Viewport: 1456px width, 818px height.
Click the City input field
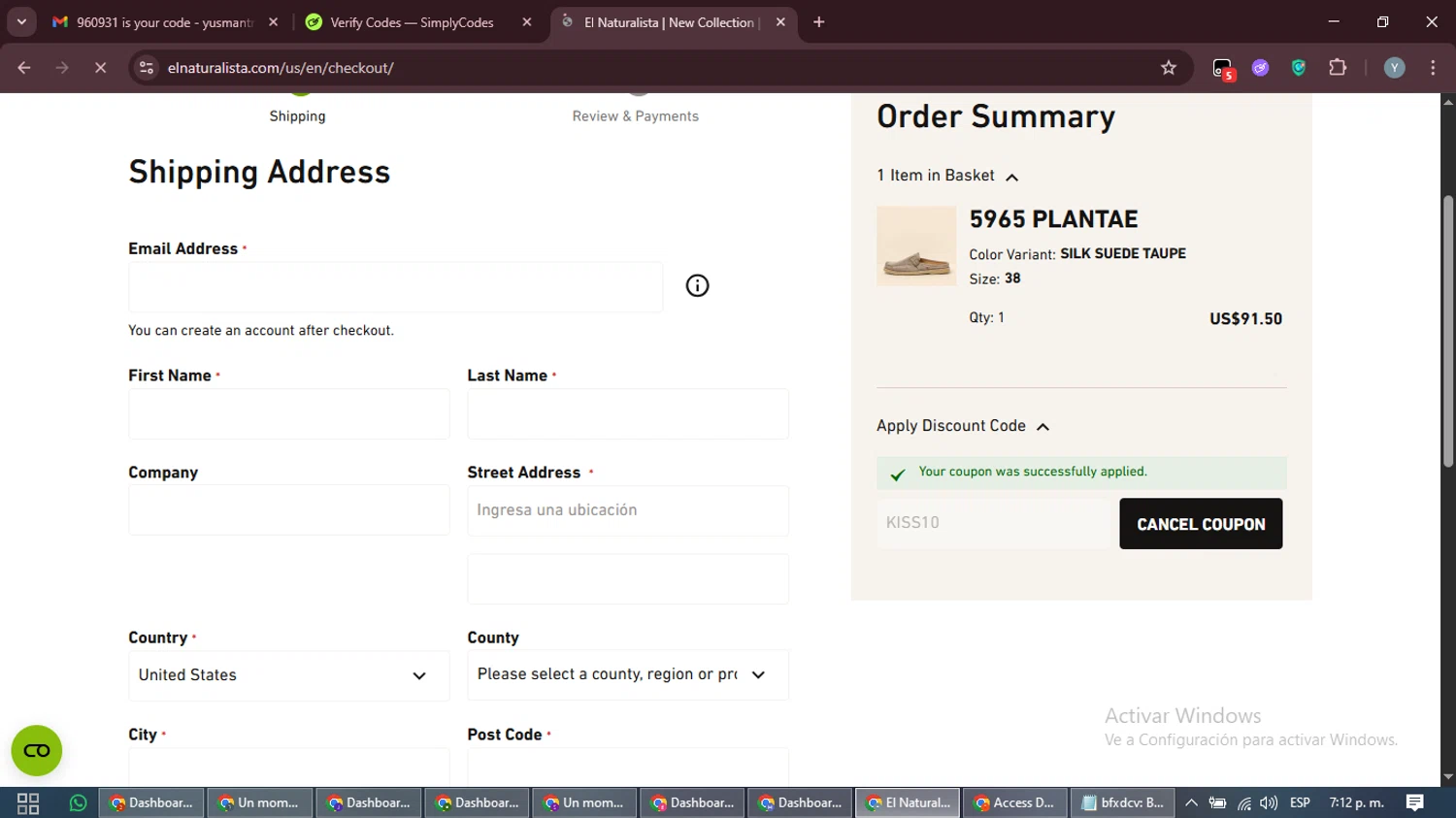289,768
